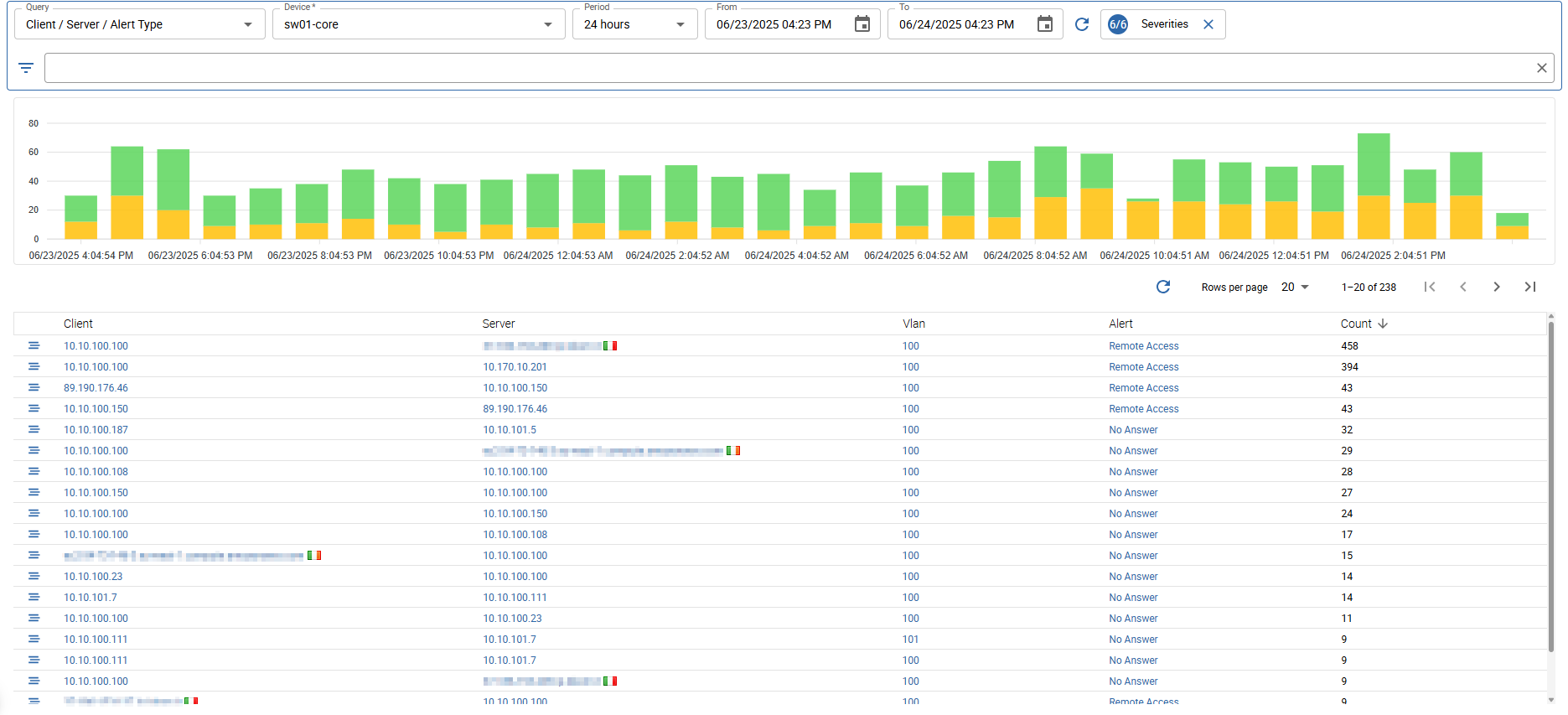This screenshot has width=1568, height=715.
Task: Open row menu for count 394 row
Action: [x=34, y=366]
